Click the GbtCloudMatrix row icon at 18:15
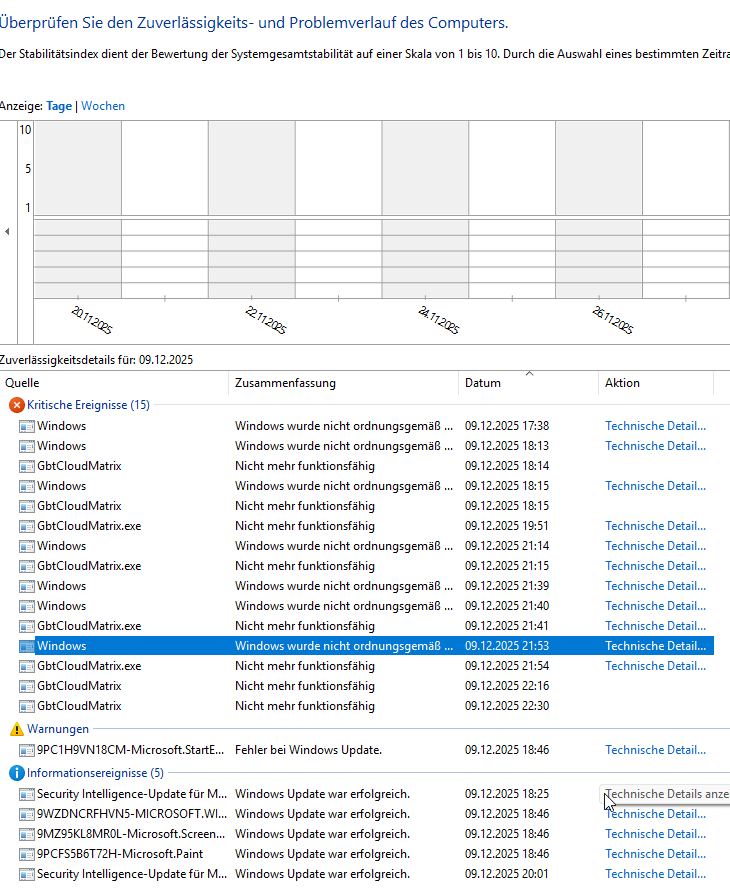The width and height of the screenshot is (730, 888). coord(27,506)
